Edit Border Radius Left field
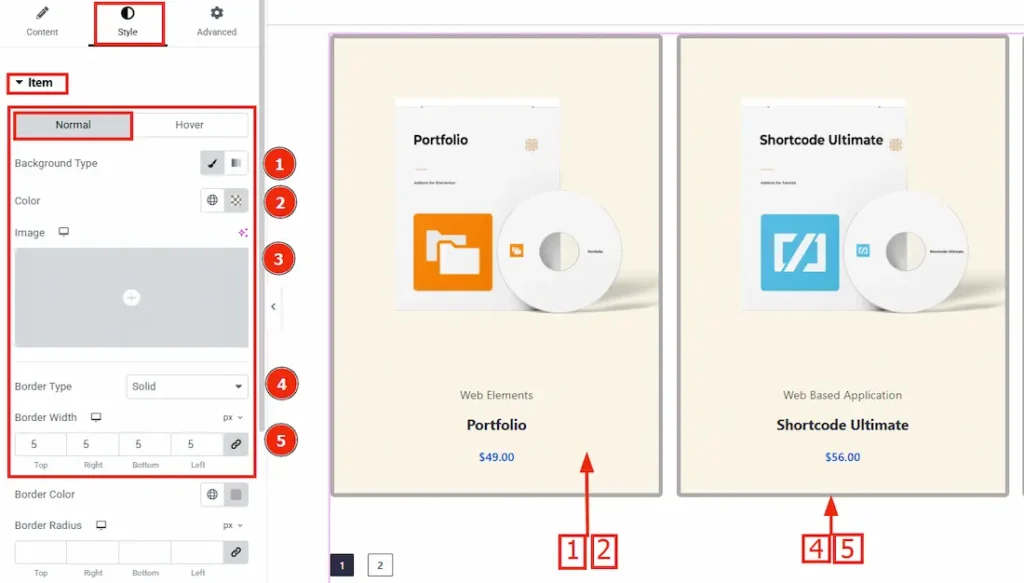Image resolution: width=1024 pixels, height=583 pixels. point(197,552)
